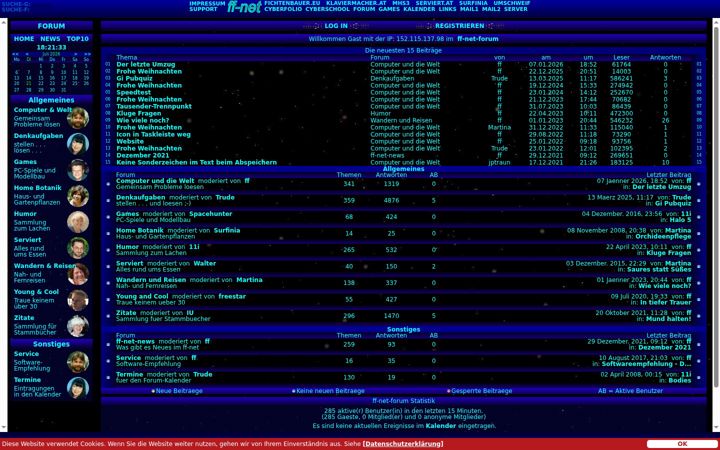
Task: Open moderator Surfinia profile link
Action: tap(227, 231)
